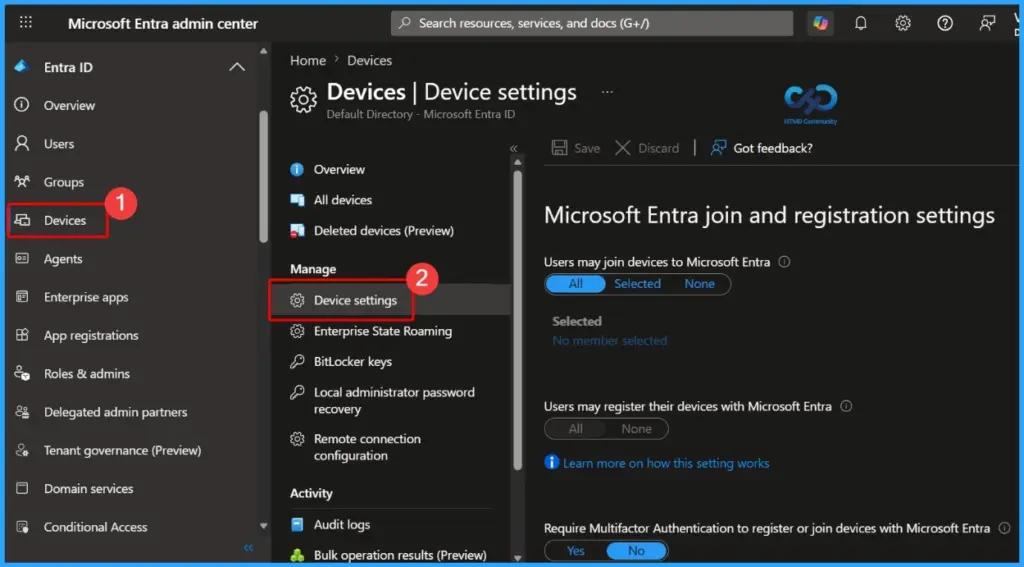Click the Roles & admins icon
Screen dimensions: 1024x567
[22, 374]
